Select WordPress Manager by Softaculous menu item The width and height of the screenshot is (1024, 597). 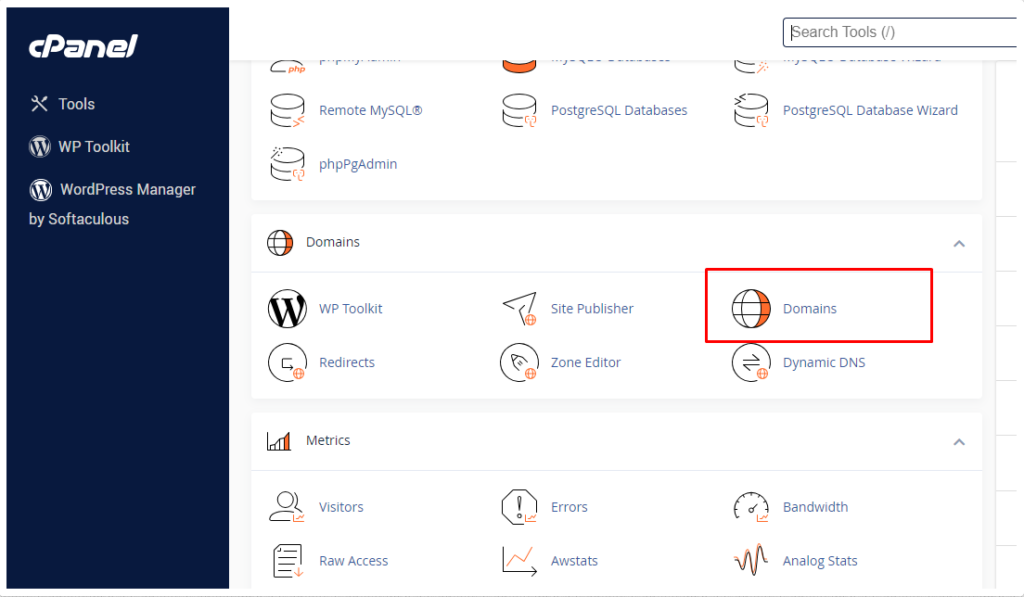click(x=112, y=204)
